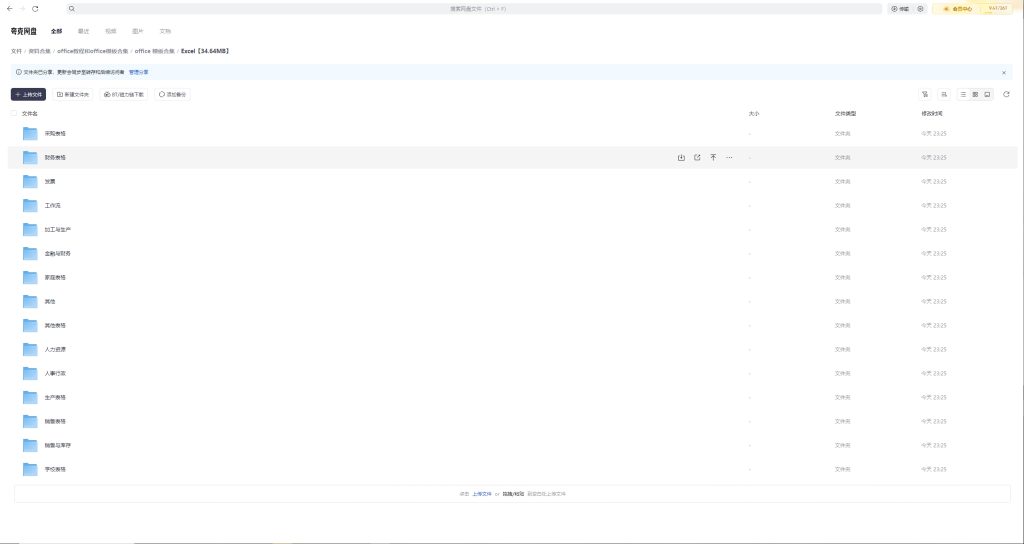This screenshot has width=1024, height=544.
Task: Sort by 文件类型 column header
Action: (x=845, y=114)
